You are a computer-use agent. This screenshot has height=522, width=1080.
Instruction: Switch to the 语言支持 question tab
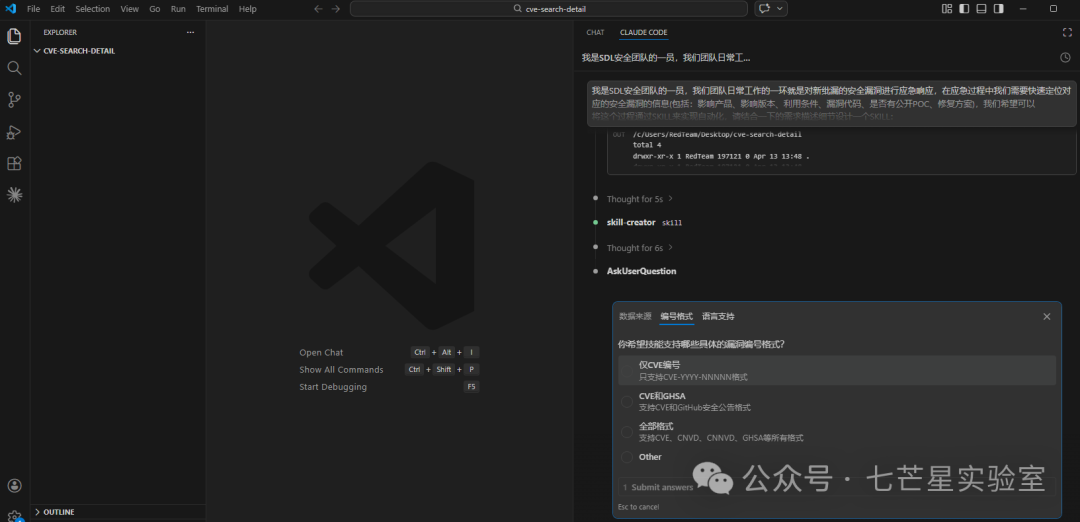tap(718, 317)
